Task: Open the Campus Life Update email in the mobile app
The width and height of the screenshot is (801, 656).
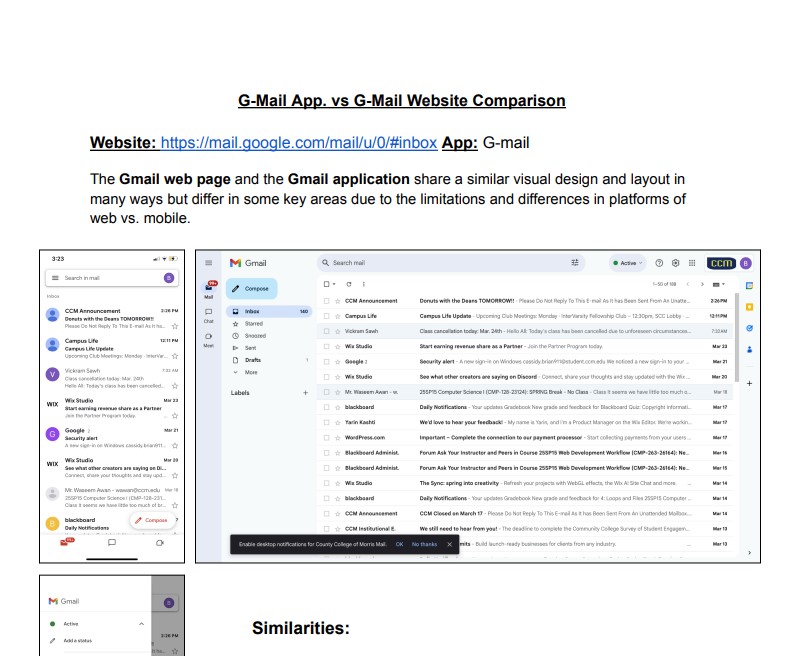Action: click(112, 348)
